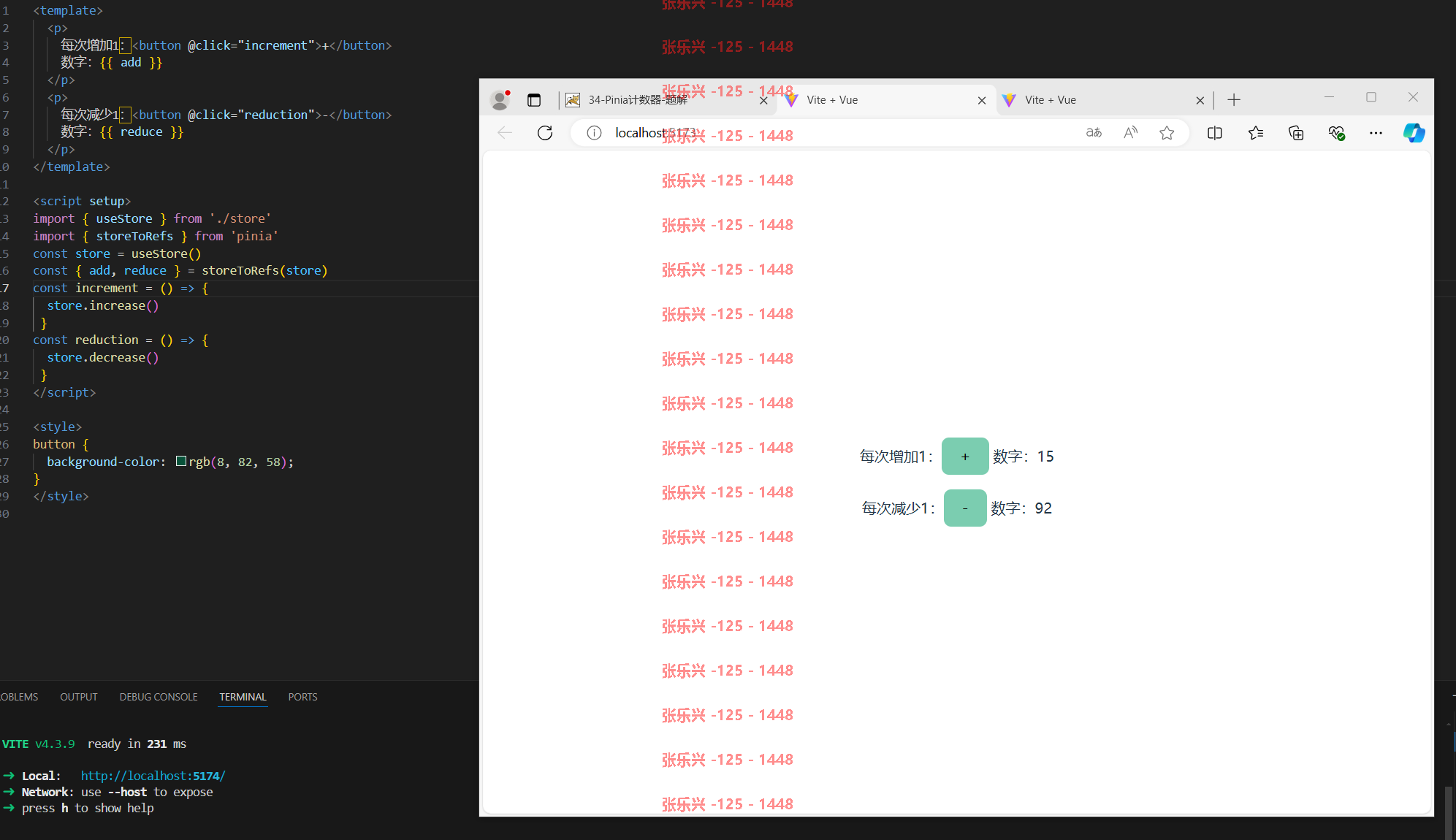Switch to the first Vite + Vue tab
The image size is (1456, 840).
pos(886,100)
